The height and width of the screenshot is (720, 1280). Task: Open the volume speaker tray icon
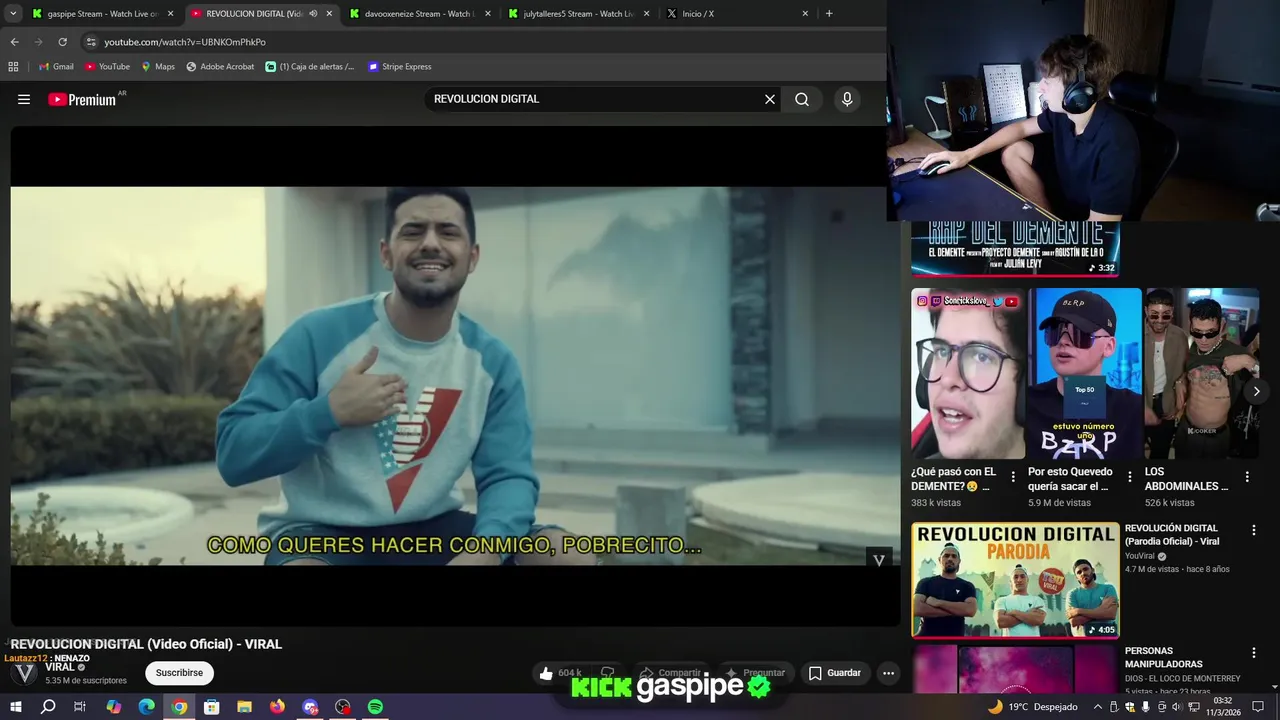click(x=1176, y=707)
